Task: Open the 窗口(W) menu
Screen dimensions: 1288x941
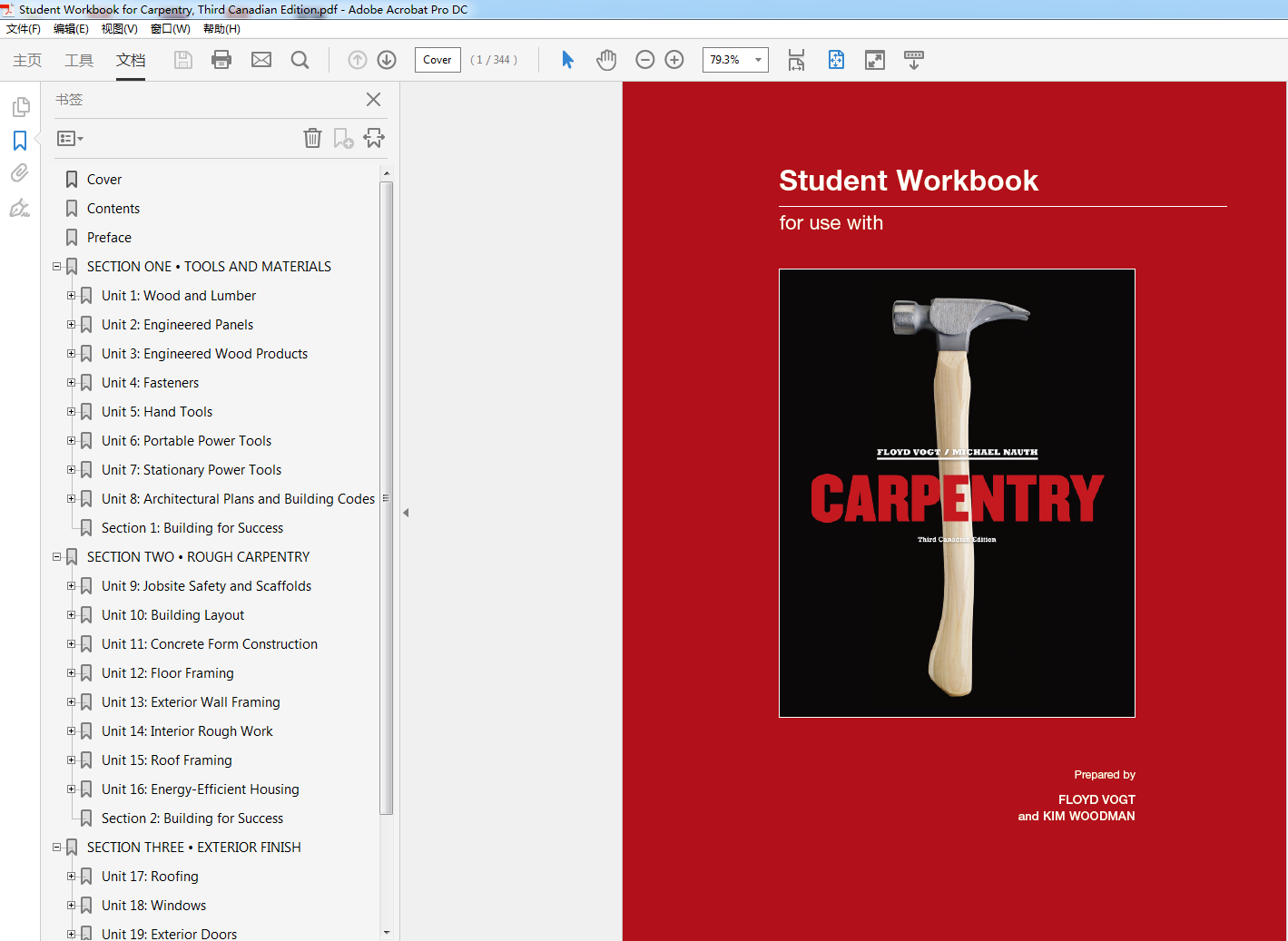Action: click(170, 29)
